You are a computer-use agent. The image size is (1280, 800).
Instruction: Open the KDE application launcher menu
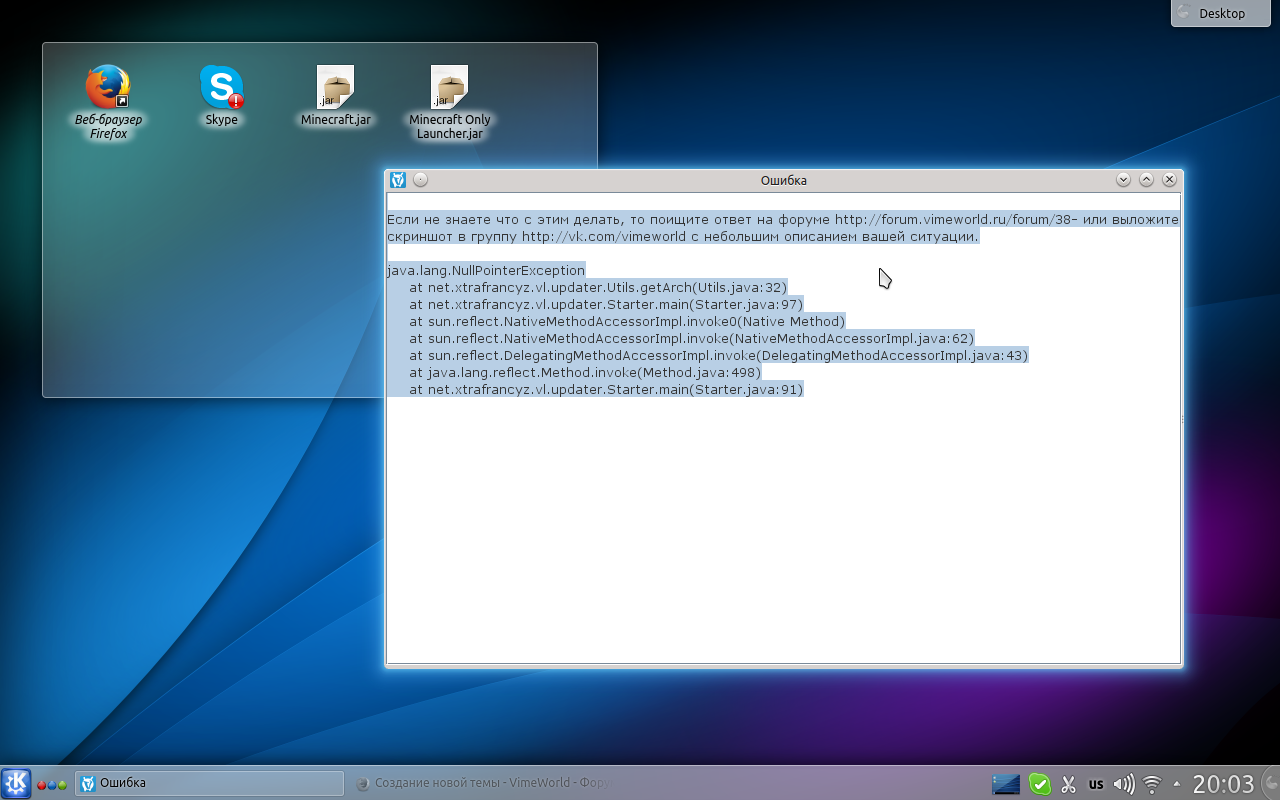point(16,783)
